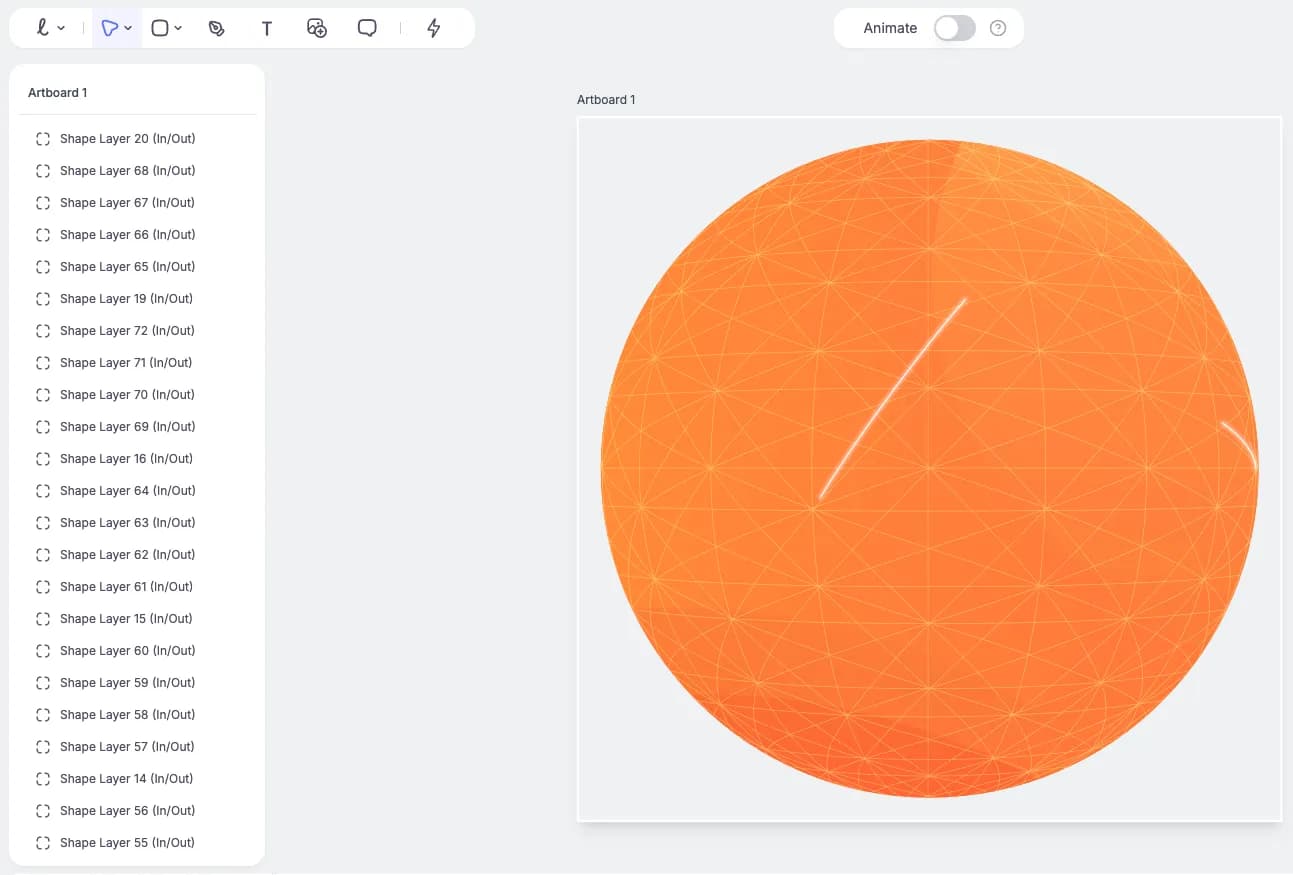Select the cursor Selection tool
The width and height of the screenshot is (1293, 875).
111,27
